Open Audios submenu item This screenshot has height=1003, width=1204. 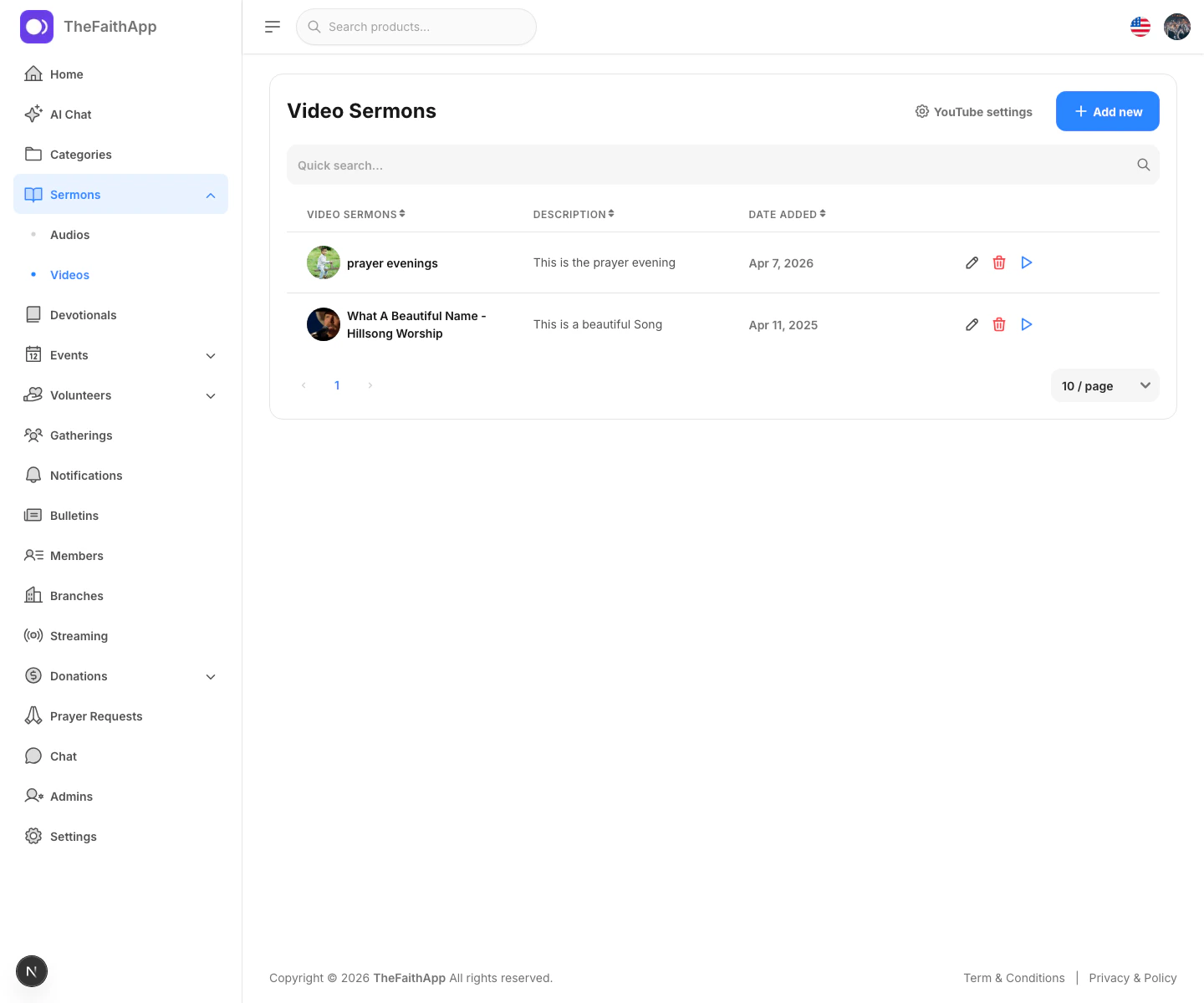(x=120, y=235)
